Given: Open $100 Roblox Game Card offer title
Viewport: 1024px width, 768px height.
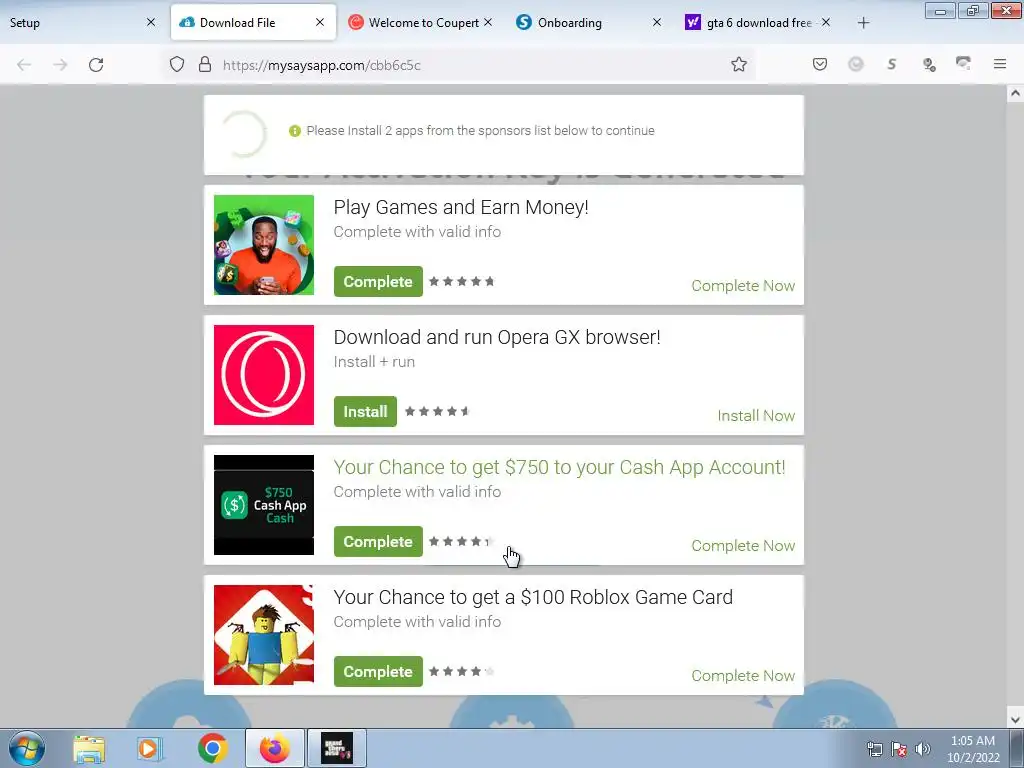Looking at the screenshot, I should click(x=534, y=598).
